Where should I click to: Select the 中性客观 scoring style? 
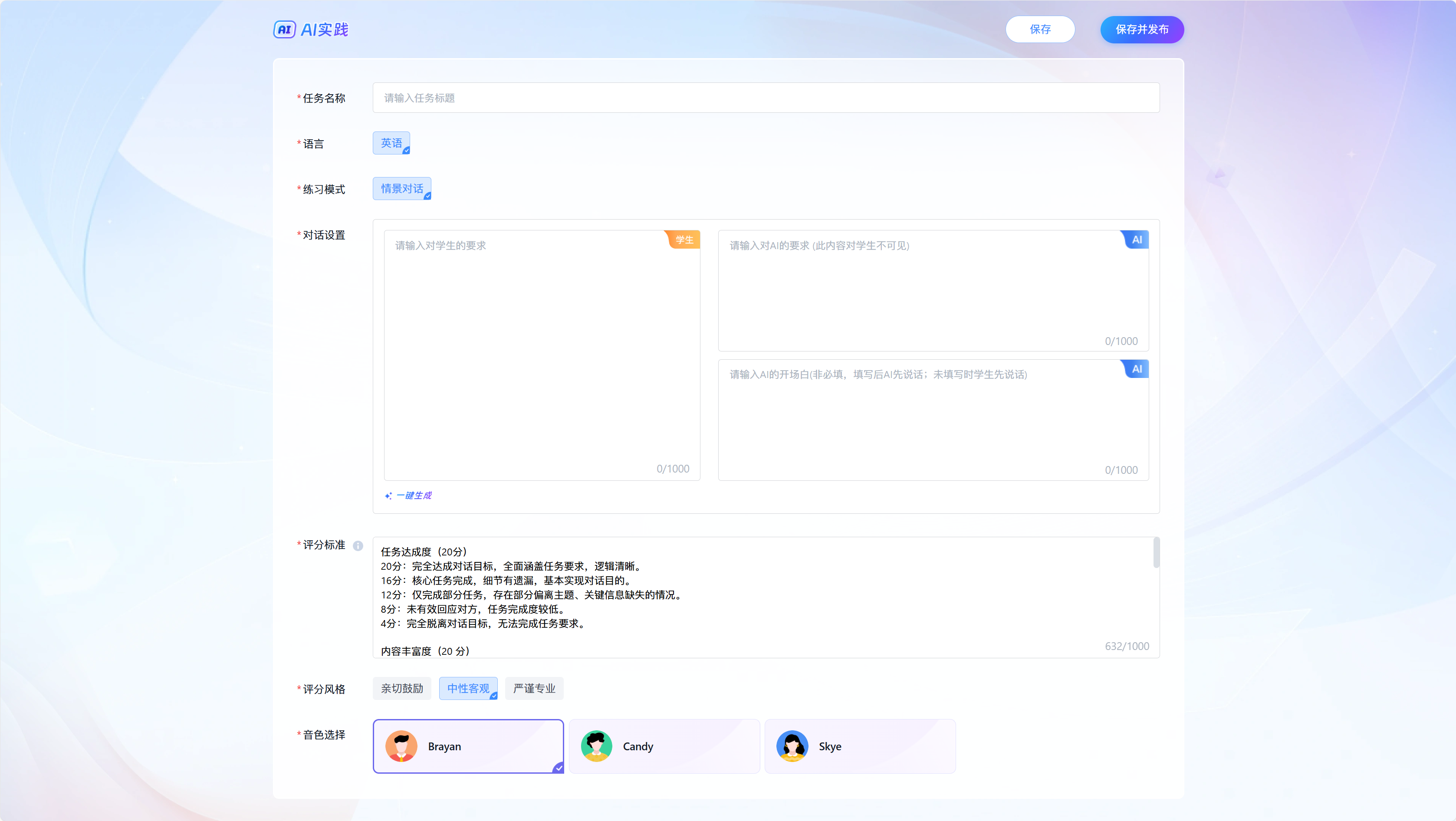(x=468, y=688)
